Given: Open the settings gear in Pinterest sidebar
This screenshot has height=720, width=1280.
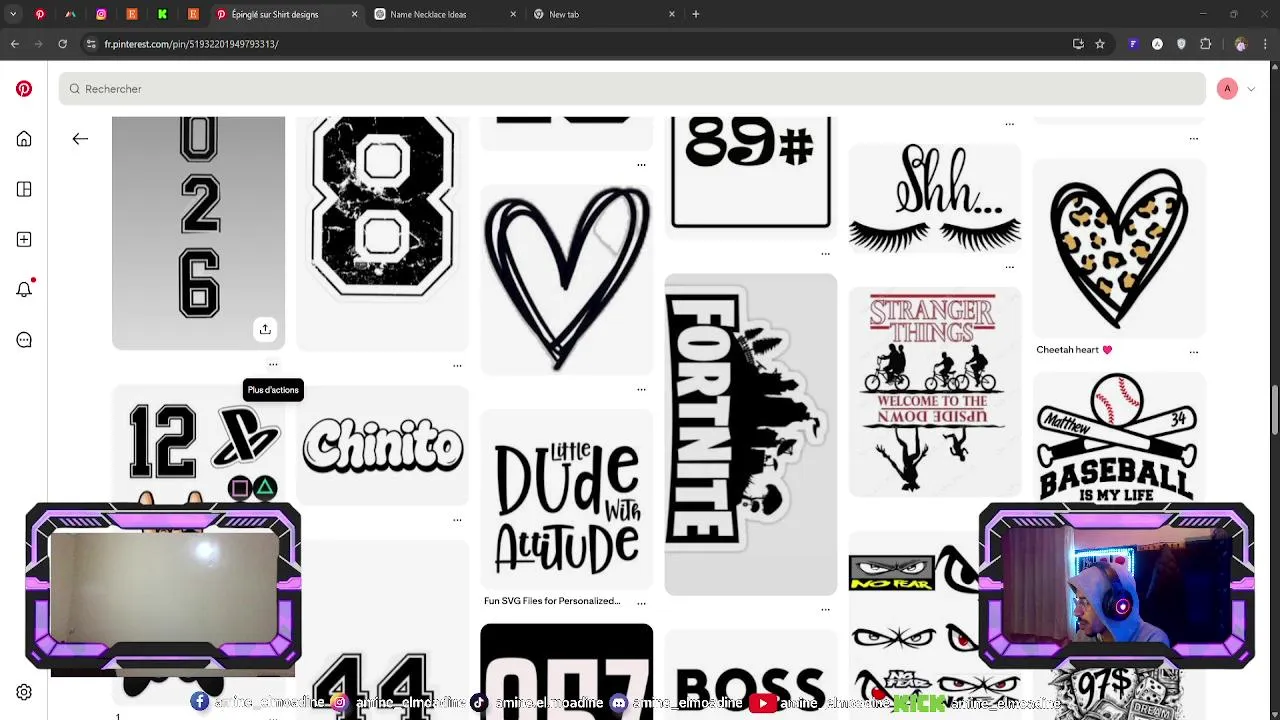Looking at the screenshot, I should click(24, 692).
